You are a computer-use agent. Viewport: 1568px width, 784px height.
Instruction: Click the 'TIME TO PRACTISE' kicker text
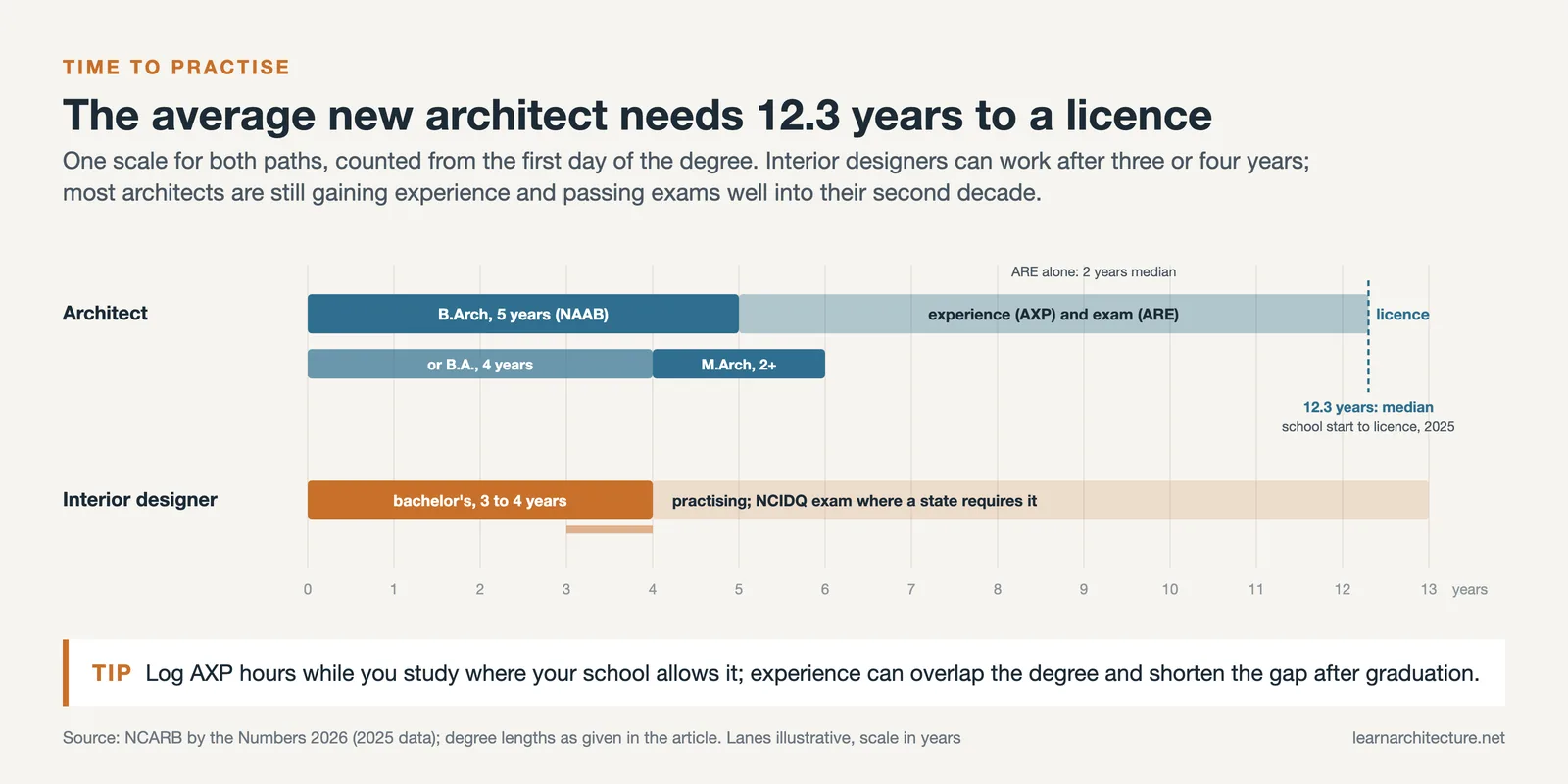(176, 67)
